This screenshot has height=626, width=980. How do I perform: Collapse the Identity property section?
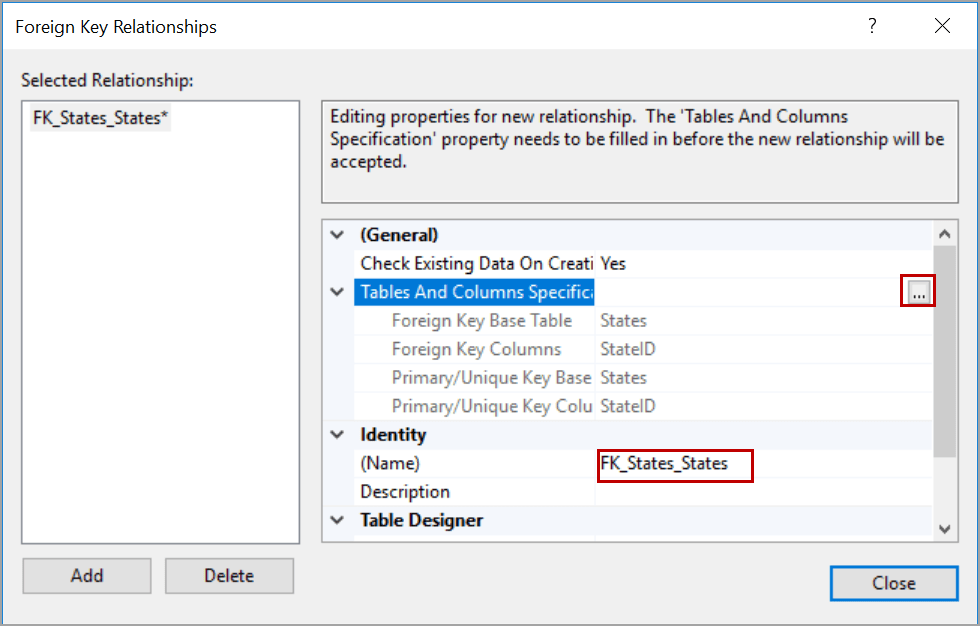tap(337, 434)
